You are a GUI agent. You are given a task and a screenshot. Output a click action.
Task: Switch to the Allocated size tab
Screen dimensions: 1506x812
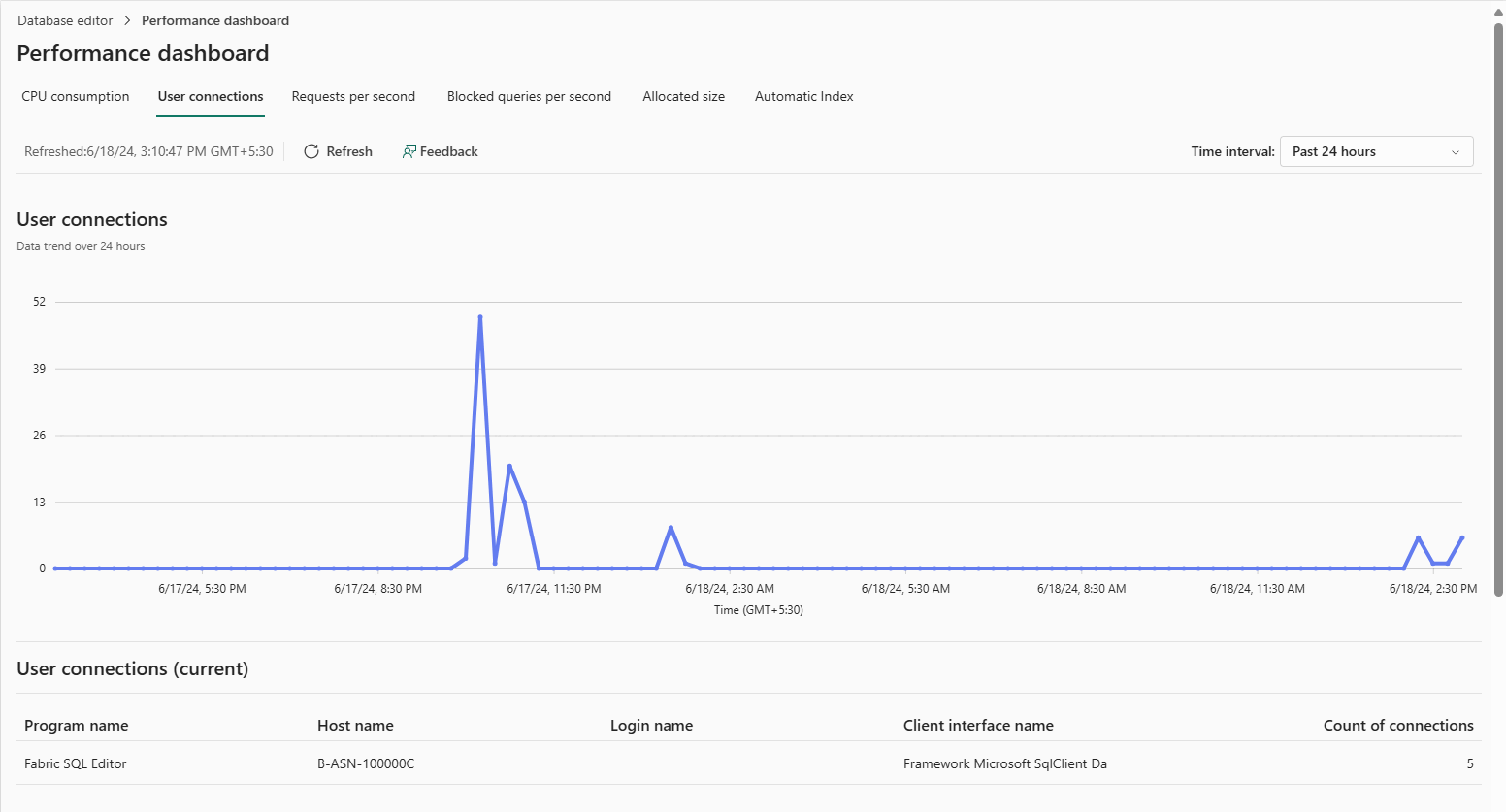[x=683, y=96]
